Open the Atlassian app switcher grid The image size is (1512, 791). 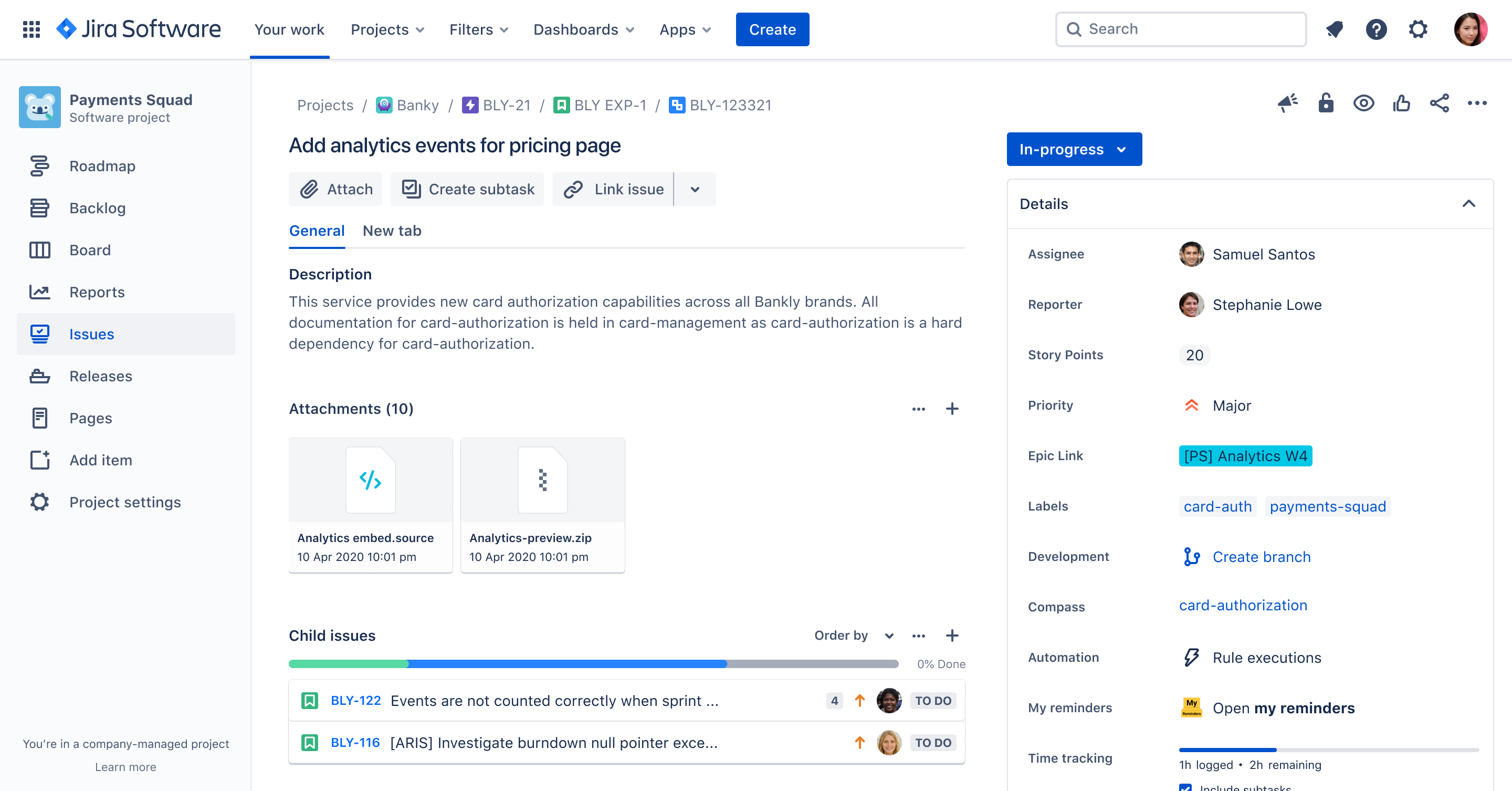pos(31,29)
